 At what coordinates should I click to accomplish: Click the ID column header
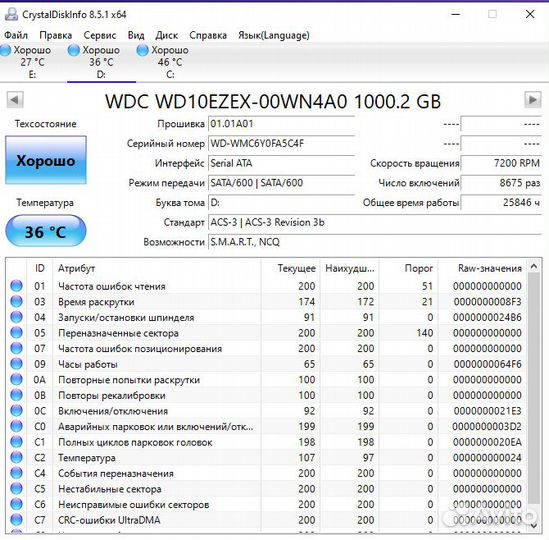40,268
